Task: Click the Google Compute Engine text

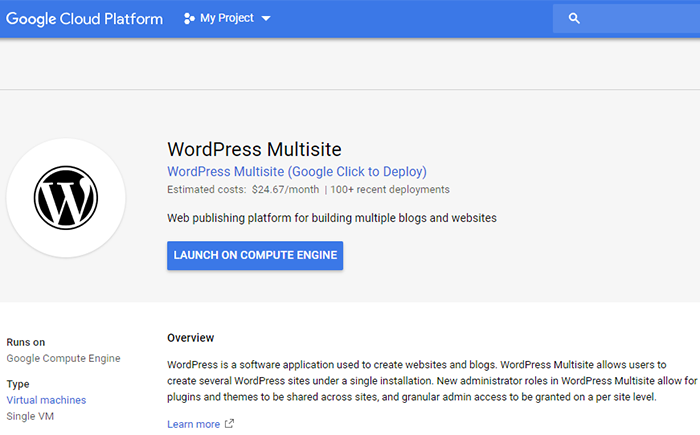Action: [x=63, y=358]
